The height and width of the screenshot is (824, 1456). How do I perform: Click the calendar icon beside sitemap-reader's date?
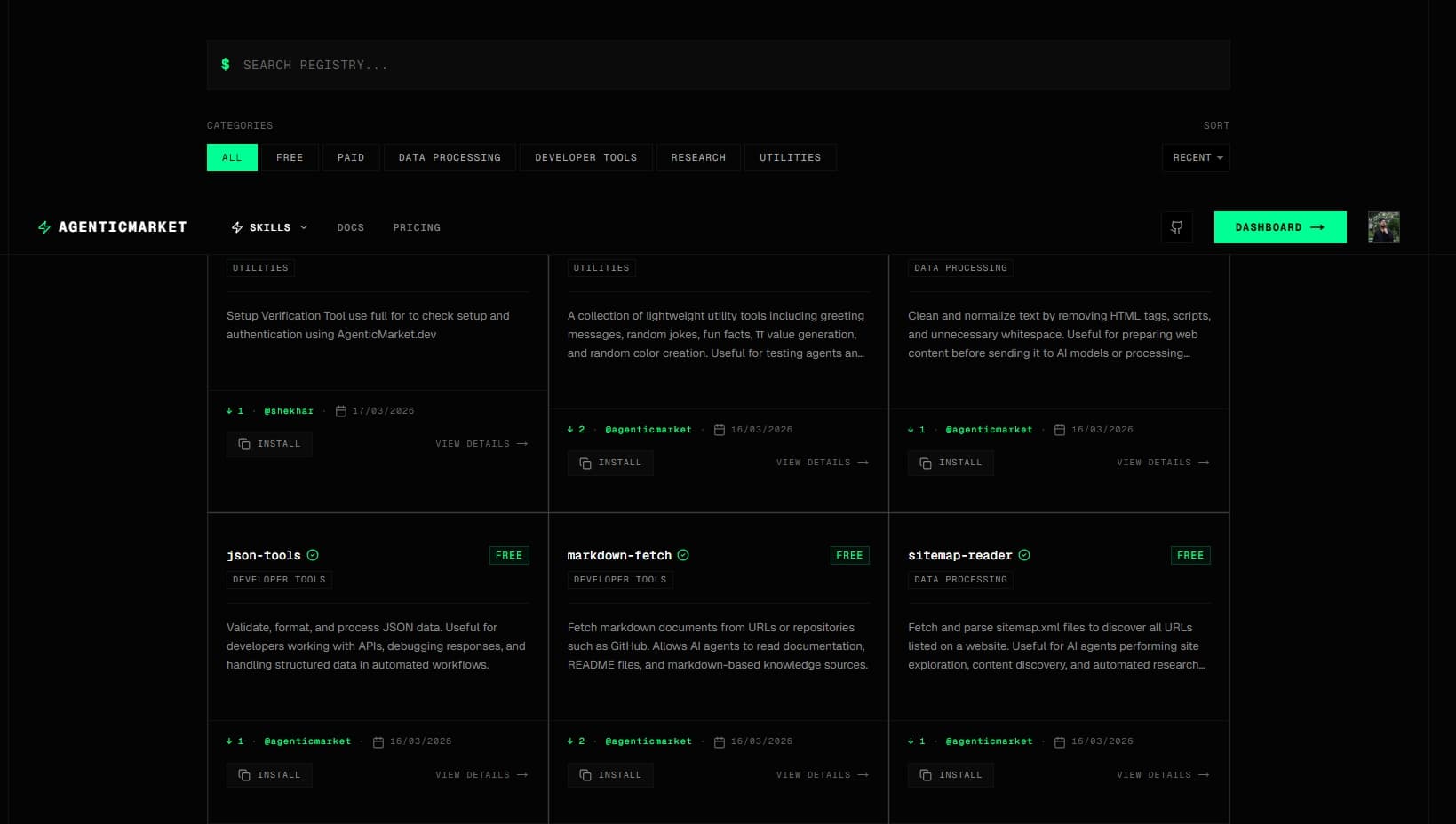1058,741
